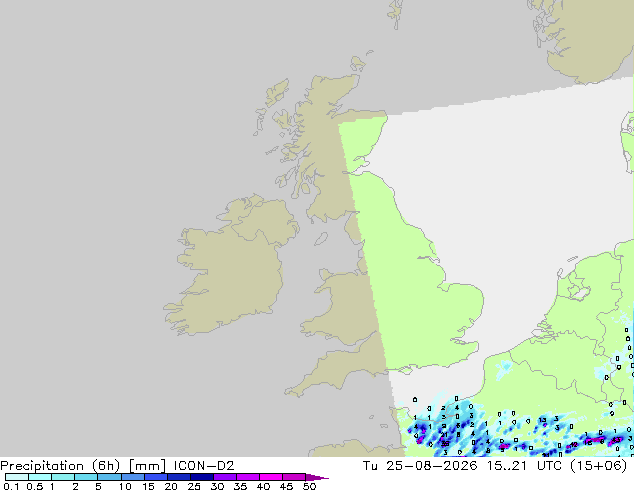This screenshot has height=490, width=634.
Task: Click the '20' legend scale label
Action: click(x=171, y=486)
